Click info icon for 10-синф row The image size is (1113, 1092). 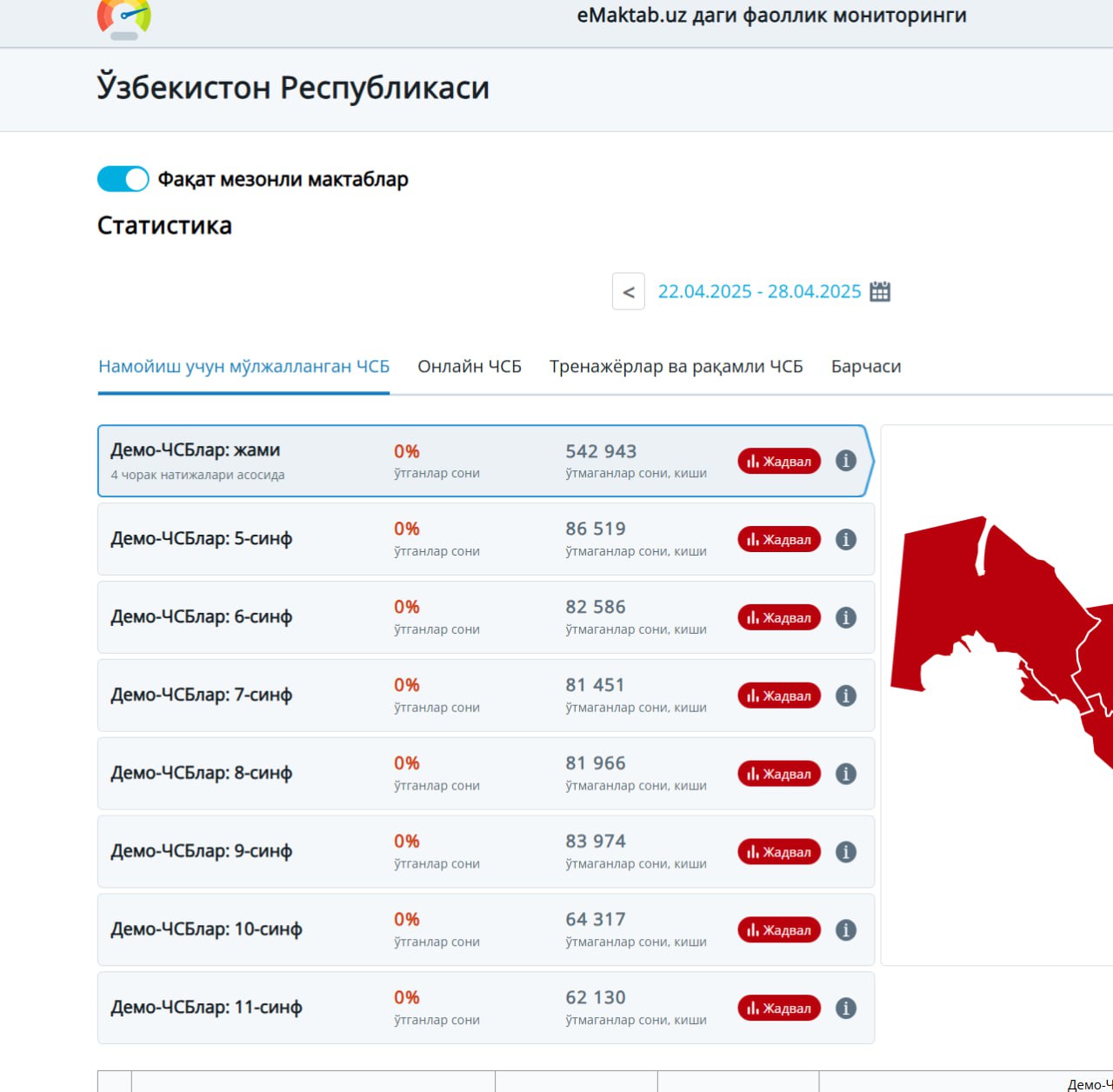point(846,930)
